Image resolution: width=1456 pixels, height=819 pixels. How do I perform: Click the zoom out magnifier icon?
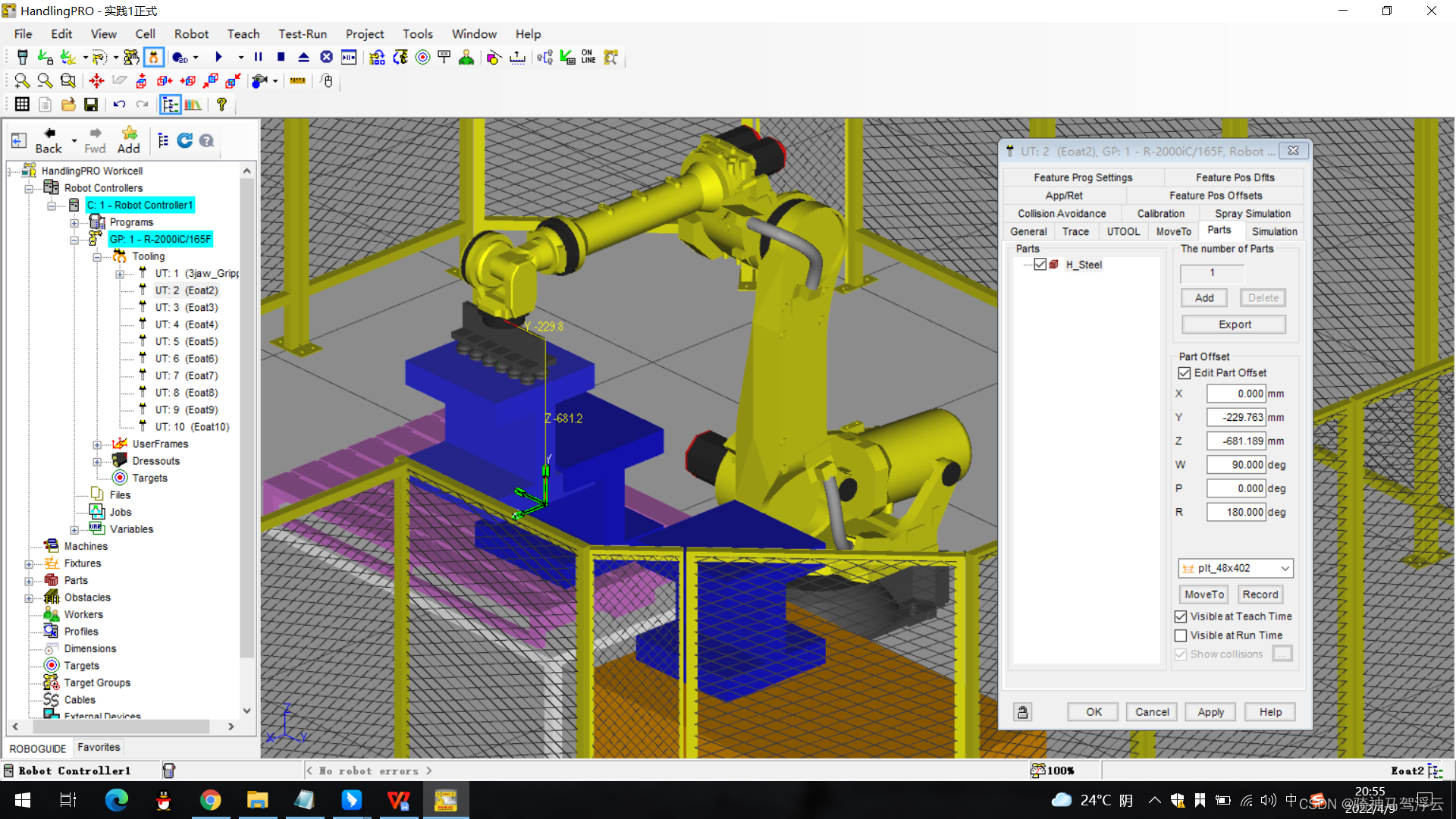[45, 80]
